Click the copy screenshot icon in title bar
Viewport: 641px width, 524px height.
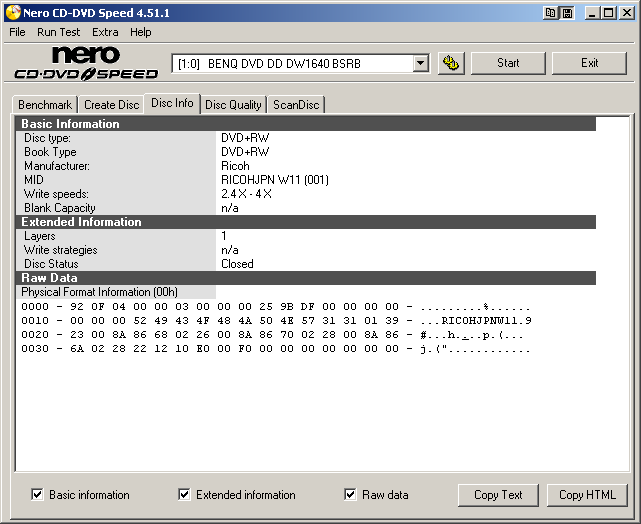coord(550,13)
